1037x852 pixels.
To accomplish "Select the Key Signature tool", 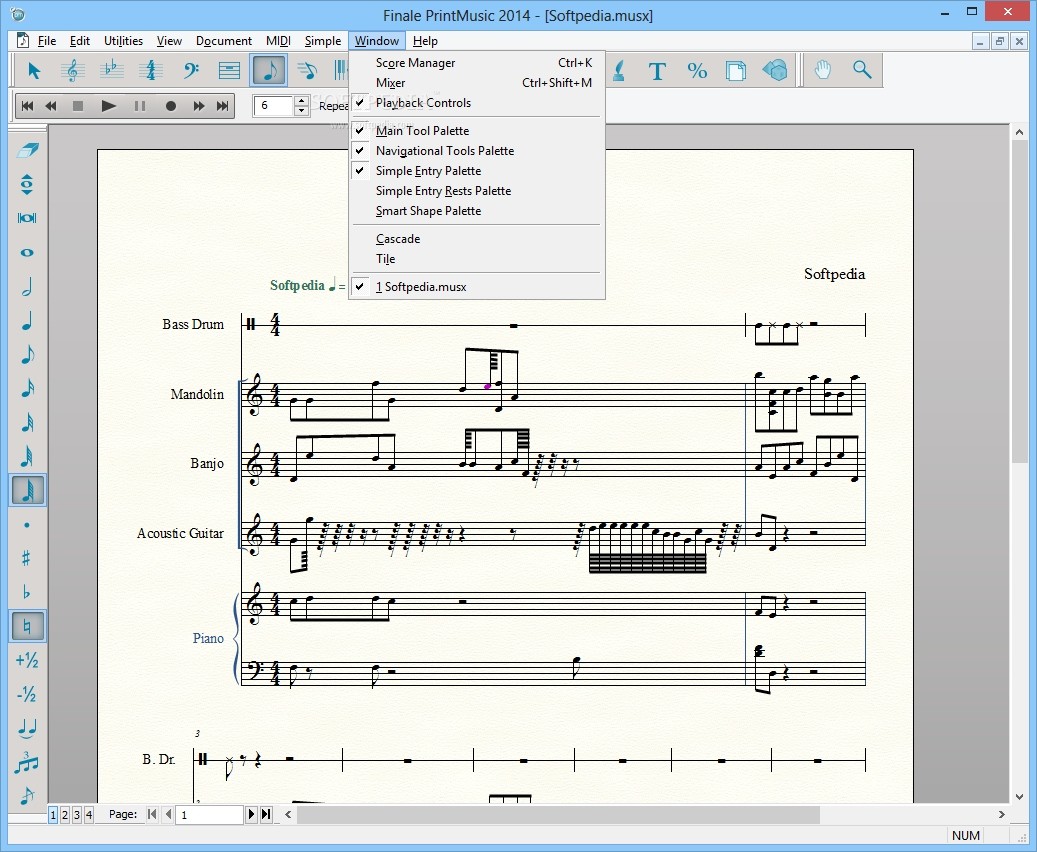I will [112, 70].
